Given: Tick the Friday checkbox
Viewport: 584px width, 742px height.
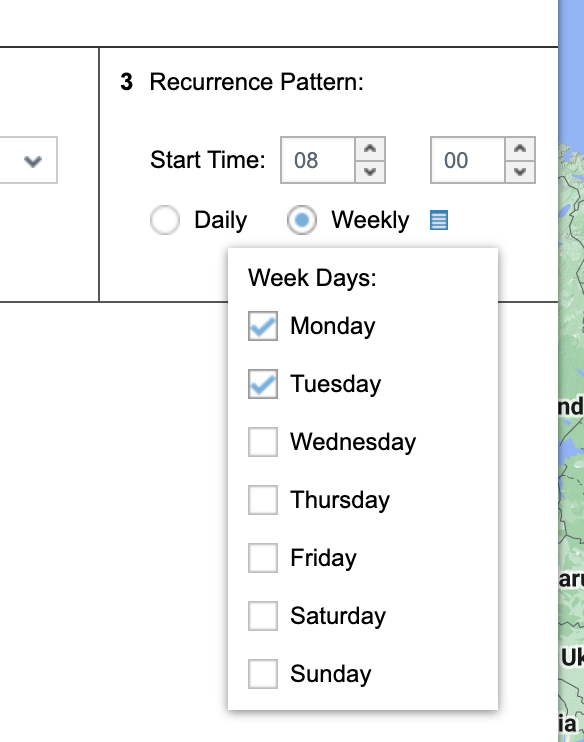Looking at the screenshot, I should pyautogui.click(x=263, y=558).
